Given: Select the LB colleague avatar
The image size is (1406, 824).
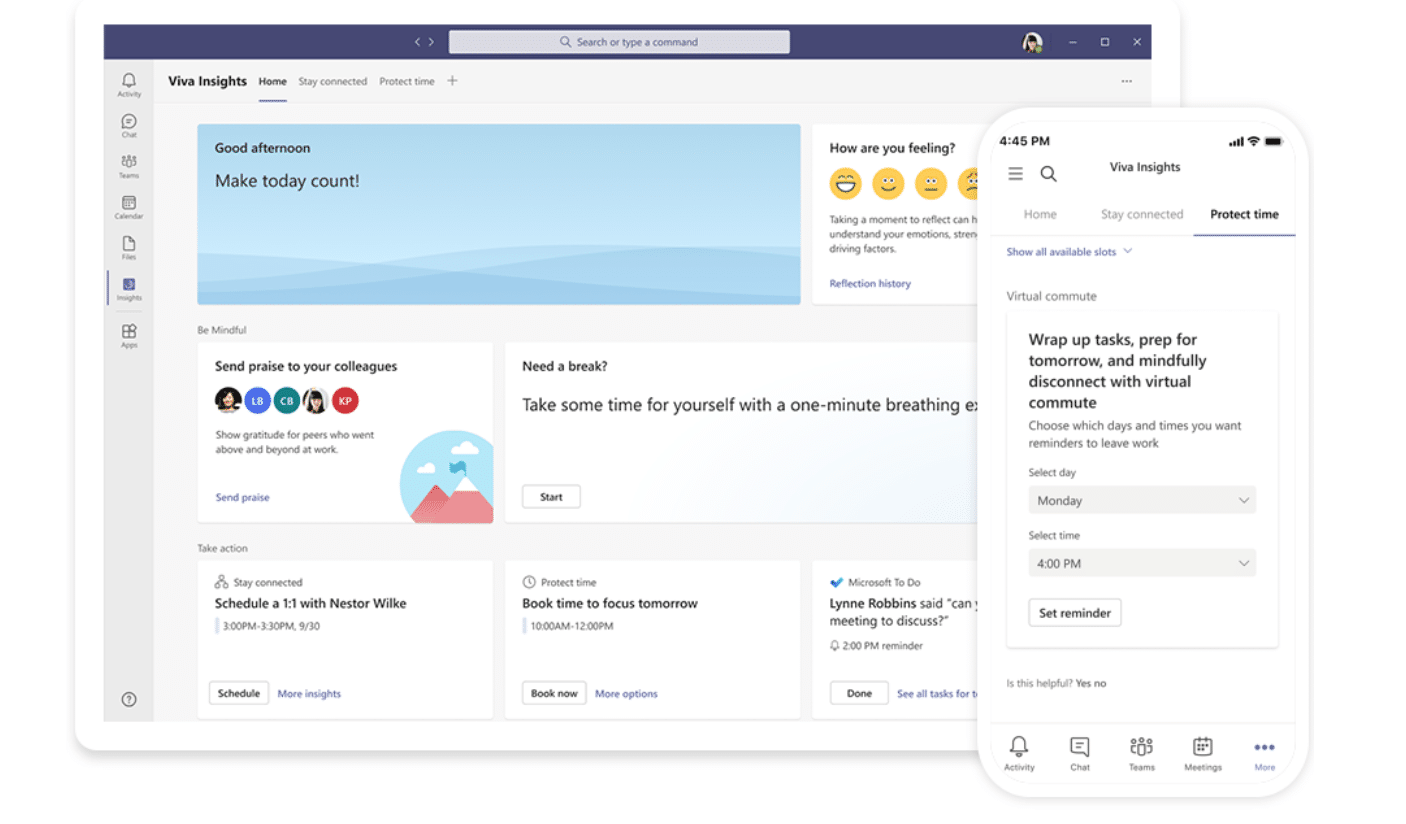Looking at the screenshot, I should (x=258, y=401).
